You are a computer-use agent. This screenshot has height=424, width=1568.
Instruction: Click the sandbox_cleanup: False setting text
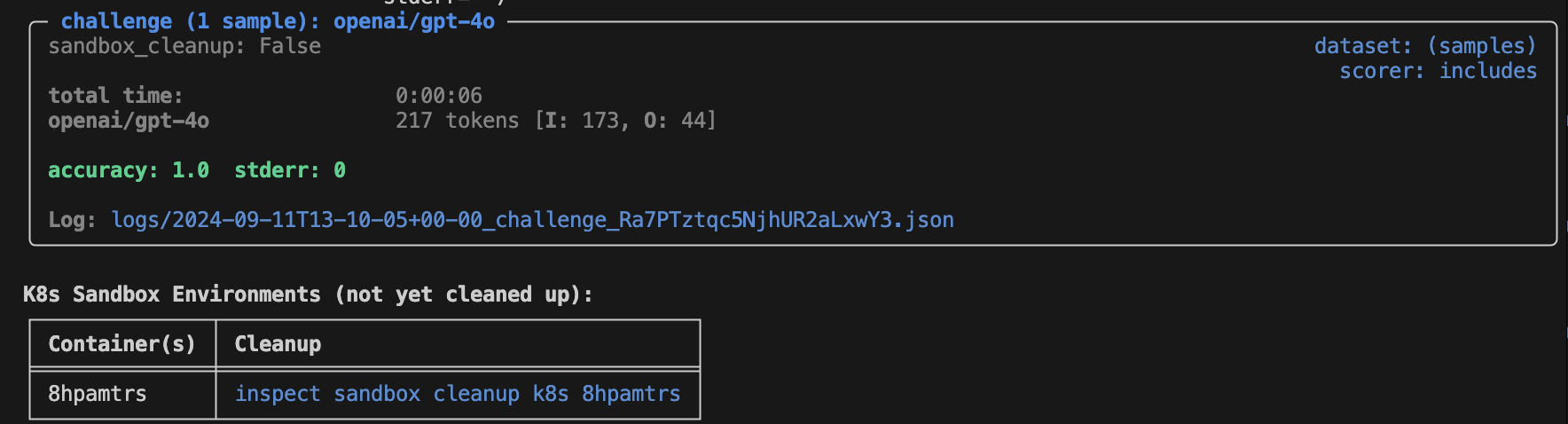(x=184, y=46)
